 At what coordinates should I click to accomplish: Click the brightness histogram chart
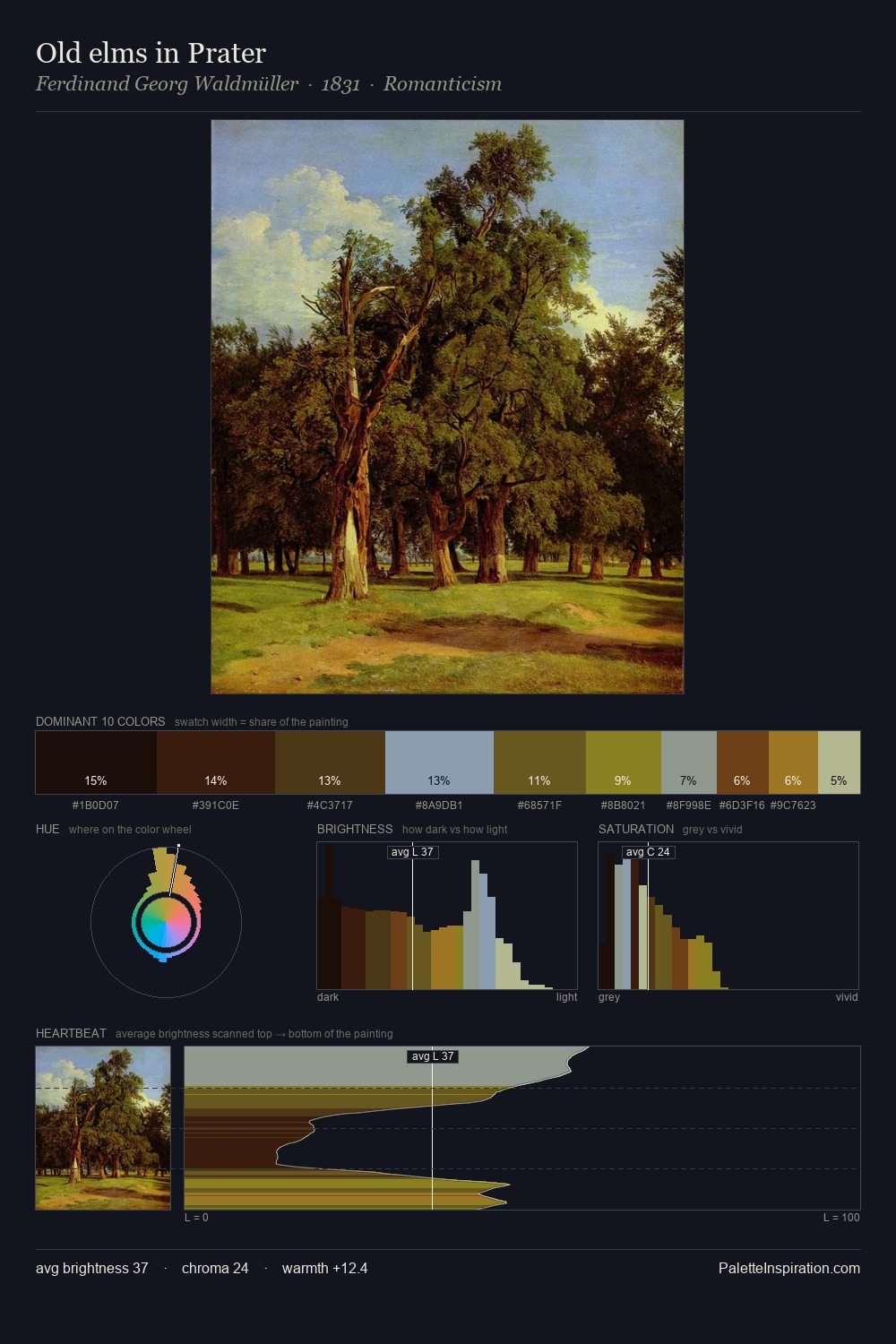click(447, 916)
